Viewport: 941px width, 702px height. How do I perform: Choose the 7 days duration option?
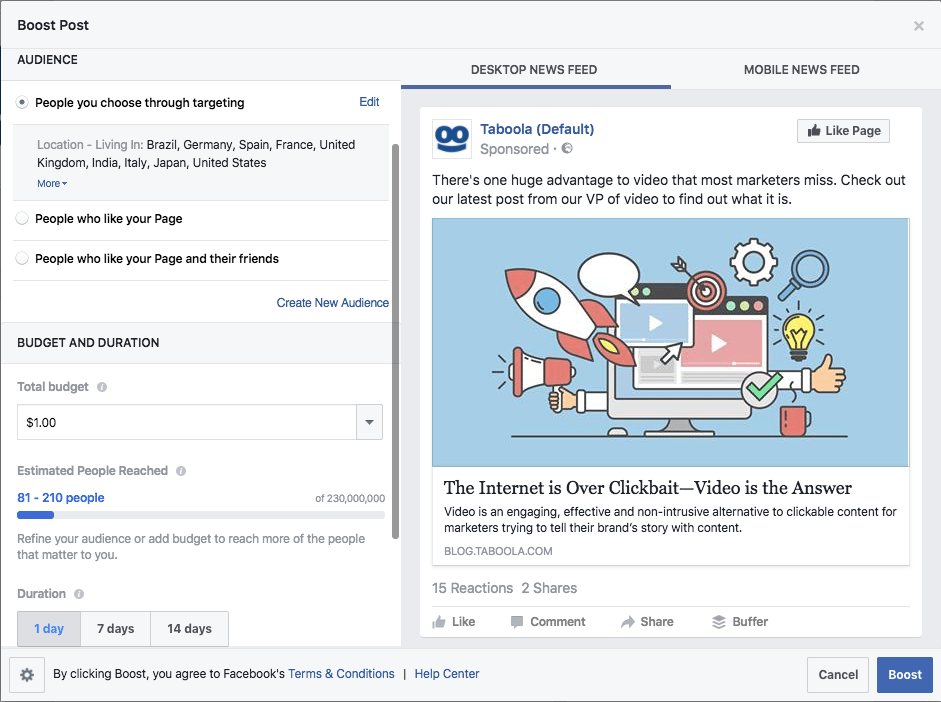click(x=115, y=629)
